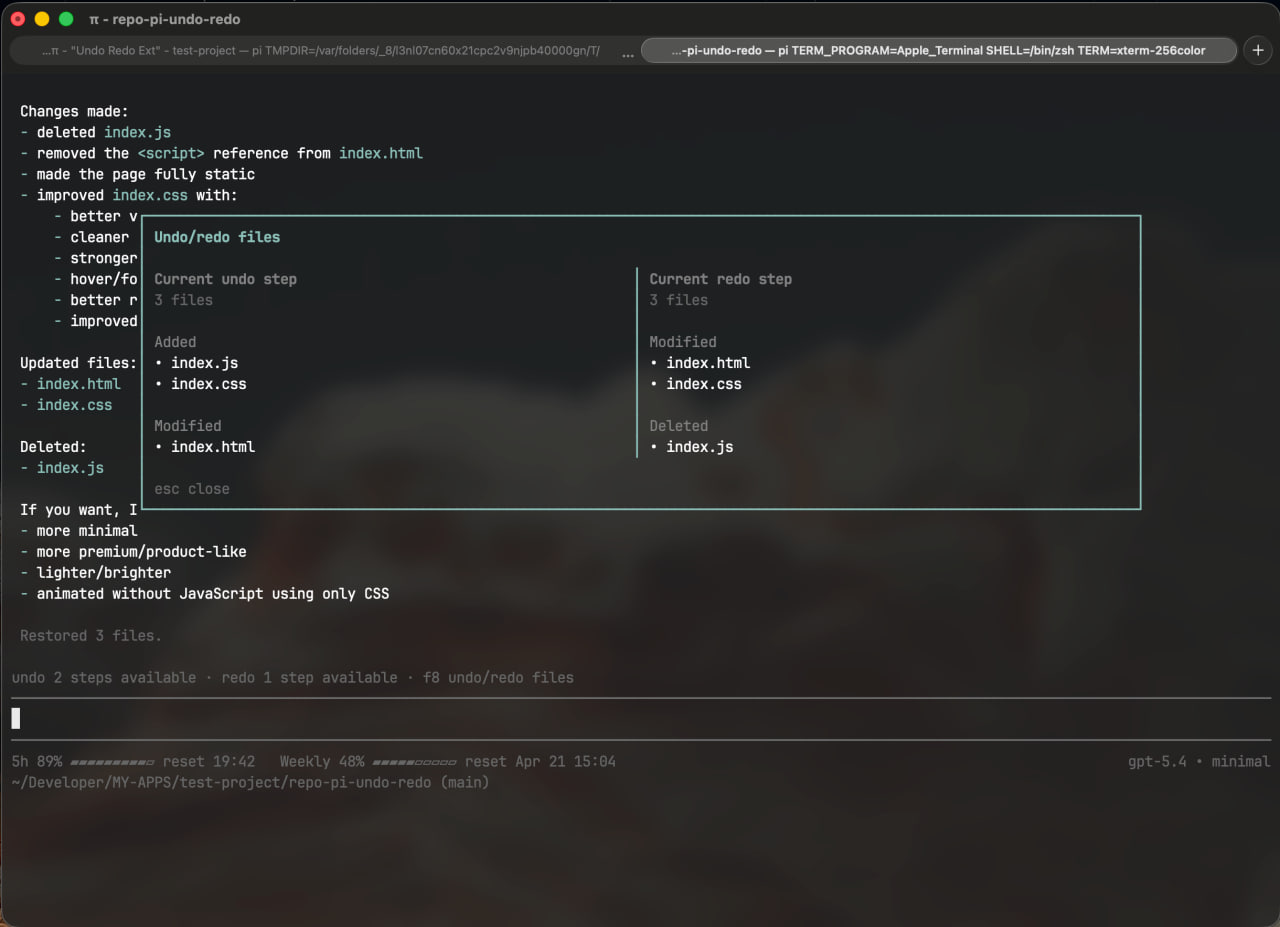The image size is (1280, 927).
Task: Click "animated without JavaScript using only CSS"
Action: point(213,594)
